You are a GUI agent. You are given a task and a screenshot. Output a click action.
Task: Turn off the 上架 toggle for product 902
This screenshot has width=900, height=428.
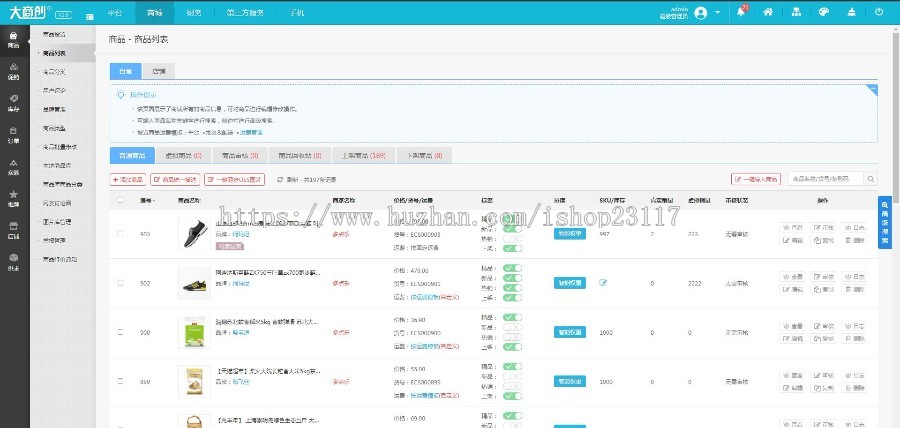click(513, 298)
